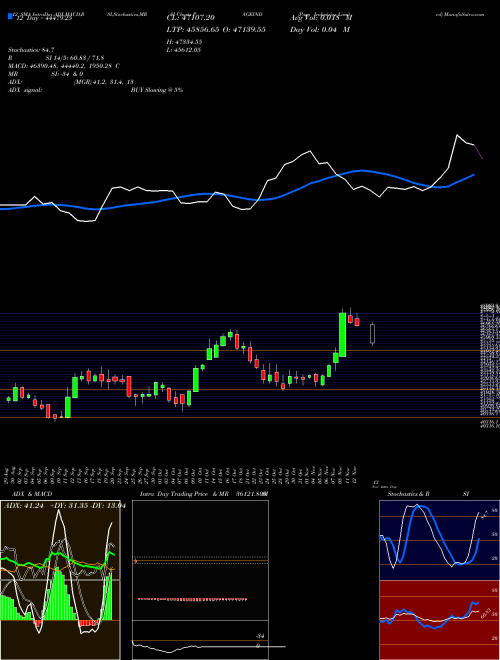
Task: Click the -34 label in intraday panel
Action: [x=260, y=636]
